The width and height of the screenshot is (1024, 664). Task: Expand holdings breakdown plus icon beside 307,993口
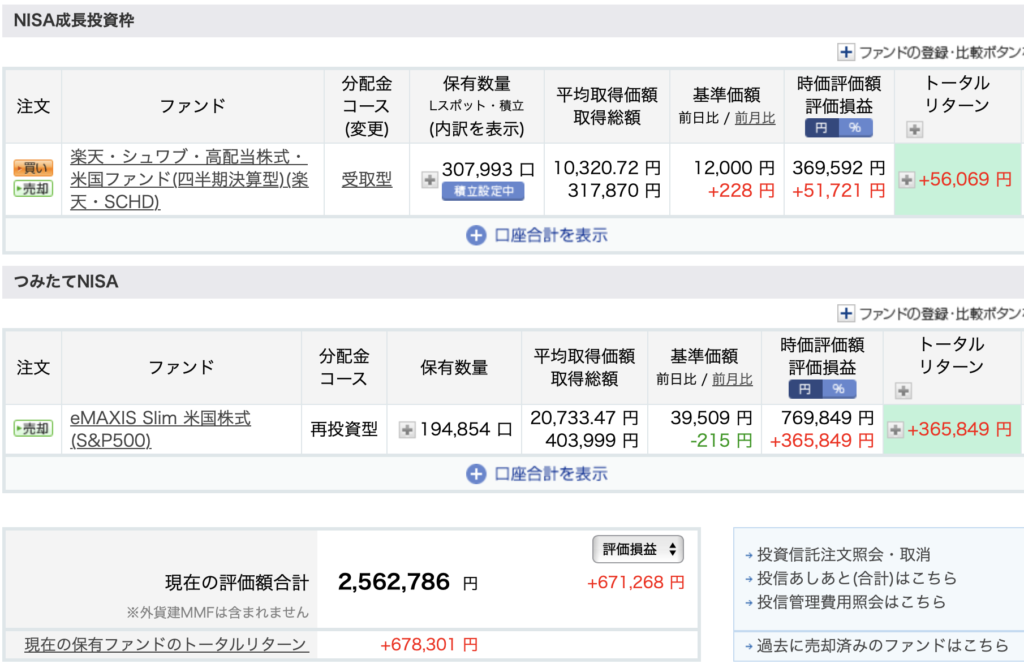tap(429, 180)
